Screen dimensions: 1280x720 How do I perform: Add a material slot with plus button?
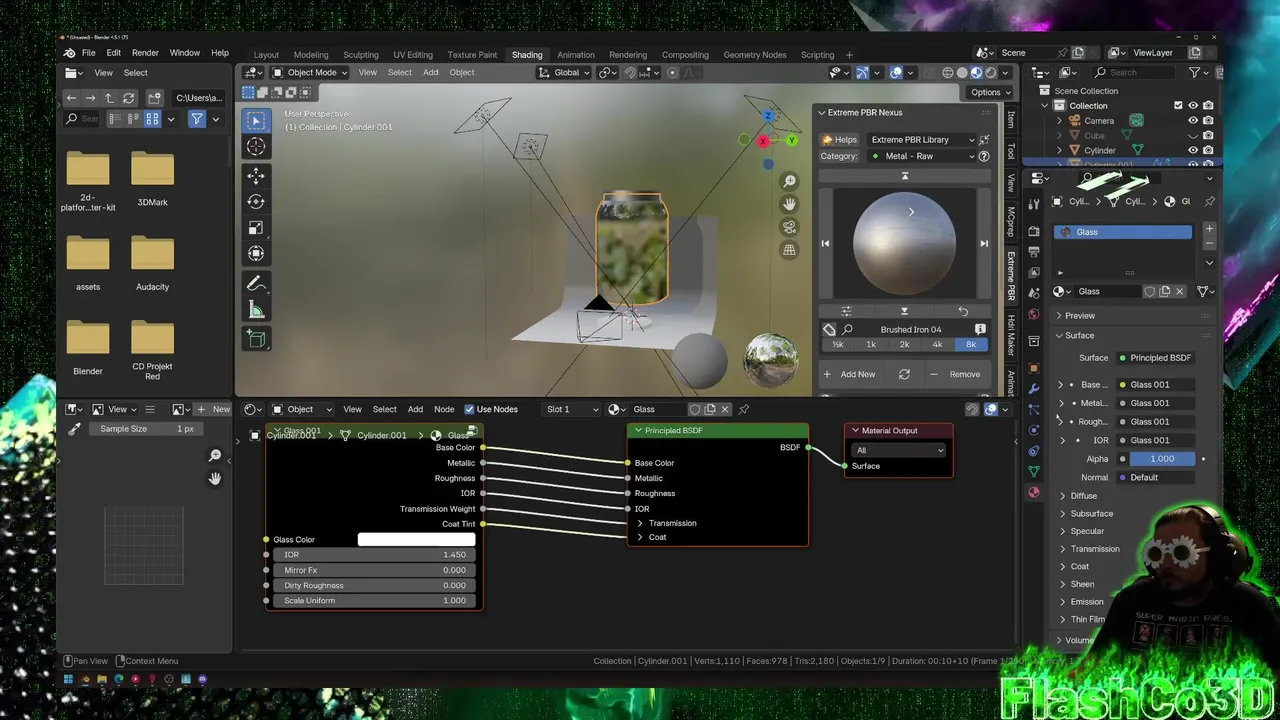coord(1209,229)
